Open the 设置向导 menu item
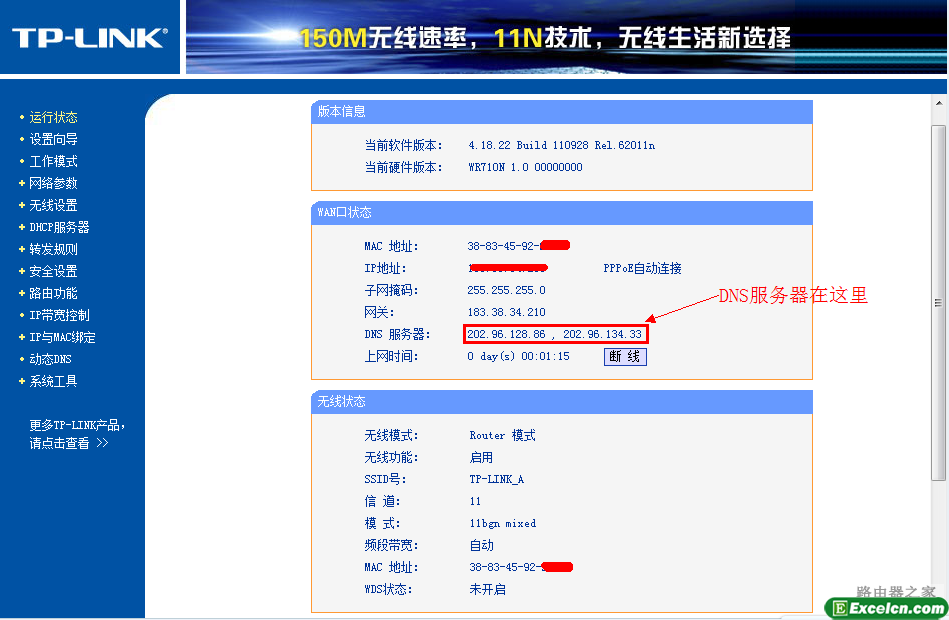The image size is (949, 620). 53,139
